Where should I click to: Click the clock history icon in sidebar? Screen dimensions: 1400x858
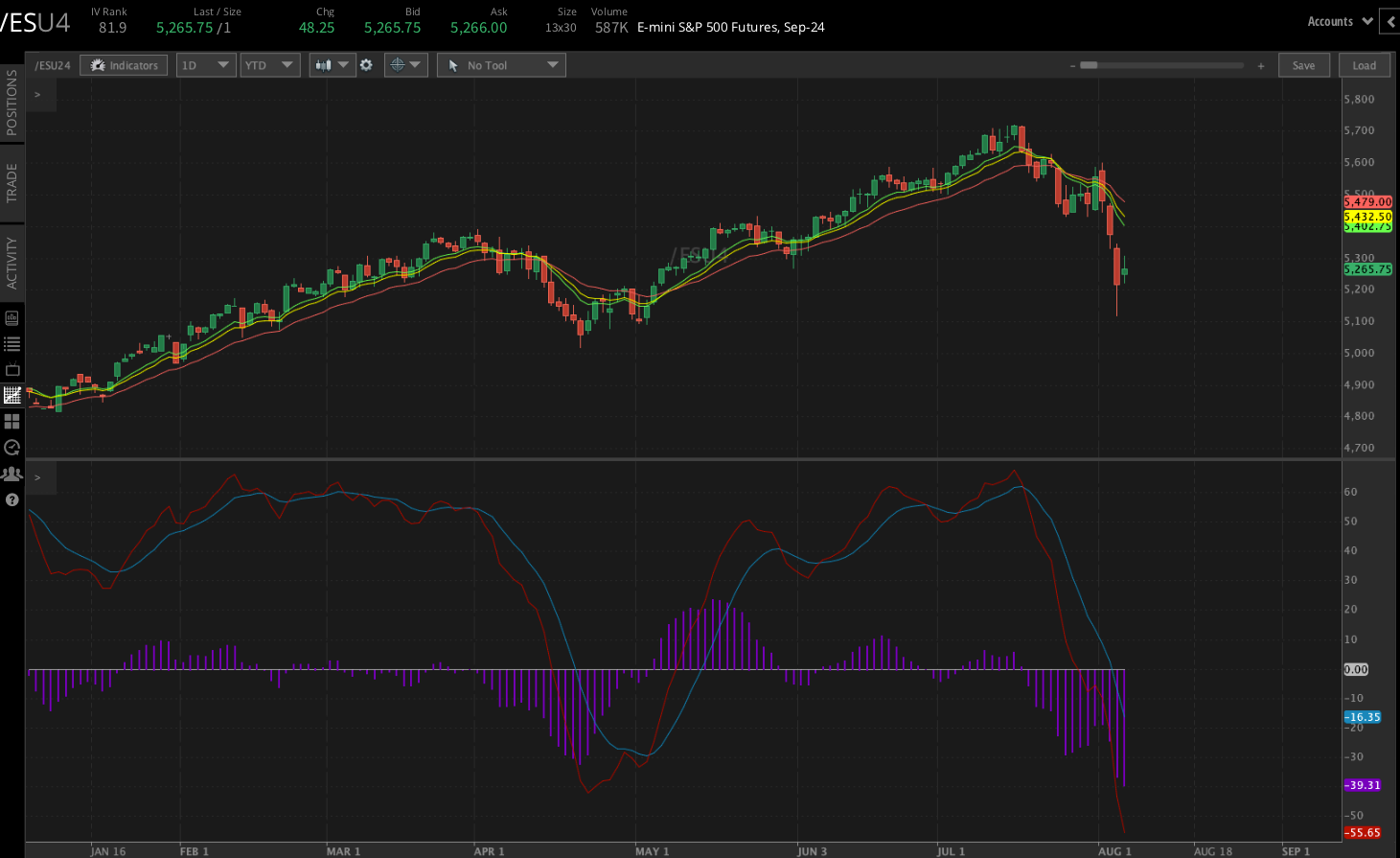[11, 447]
